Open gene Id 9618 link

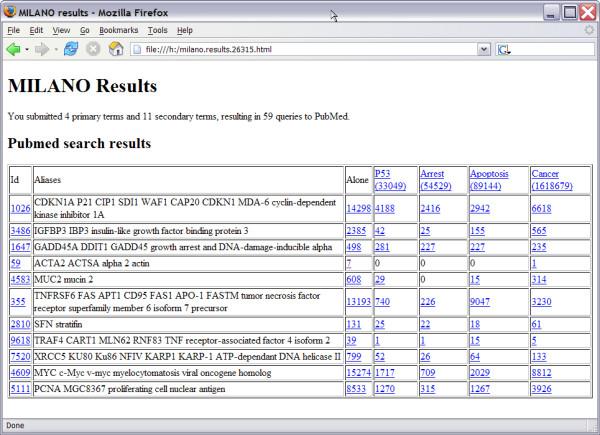point(21,341)
